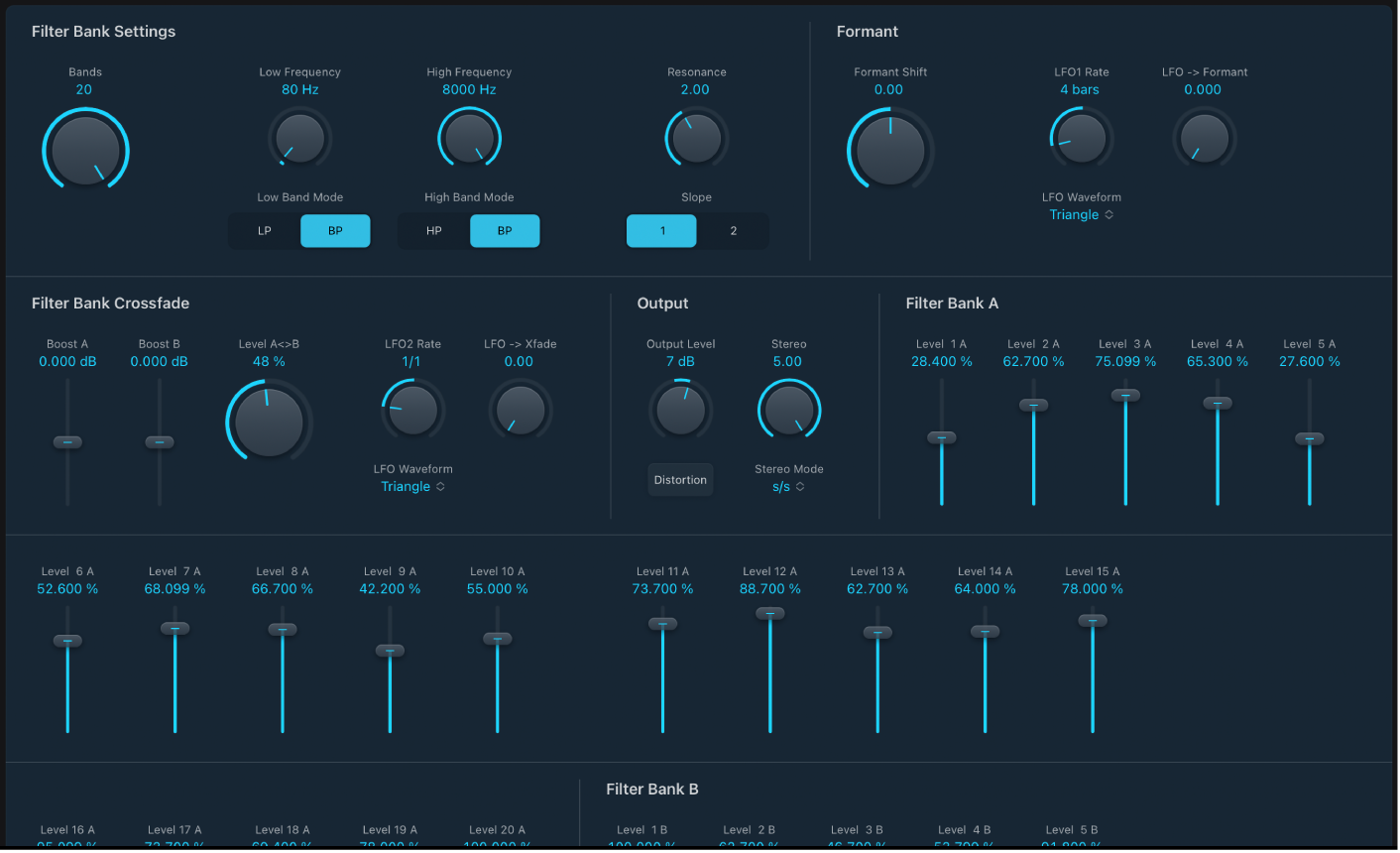The image size is (1400, 853).
Task: Open the Stereo Mode s/s dropdown
Action: point(788,486)
